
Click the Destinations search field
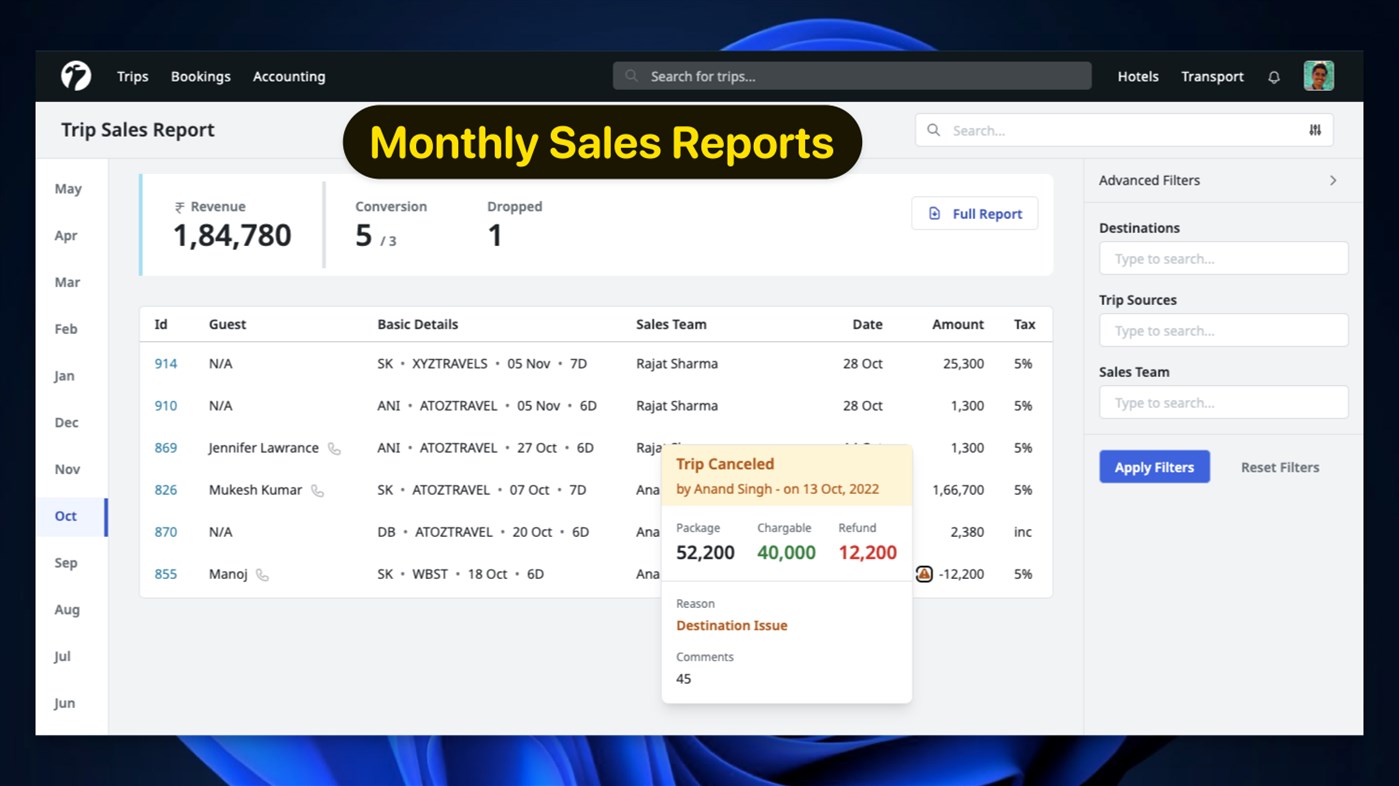click(x=1222, y=258)
